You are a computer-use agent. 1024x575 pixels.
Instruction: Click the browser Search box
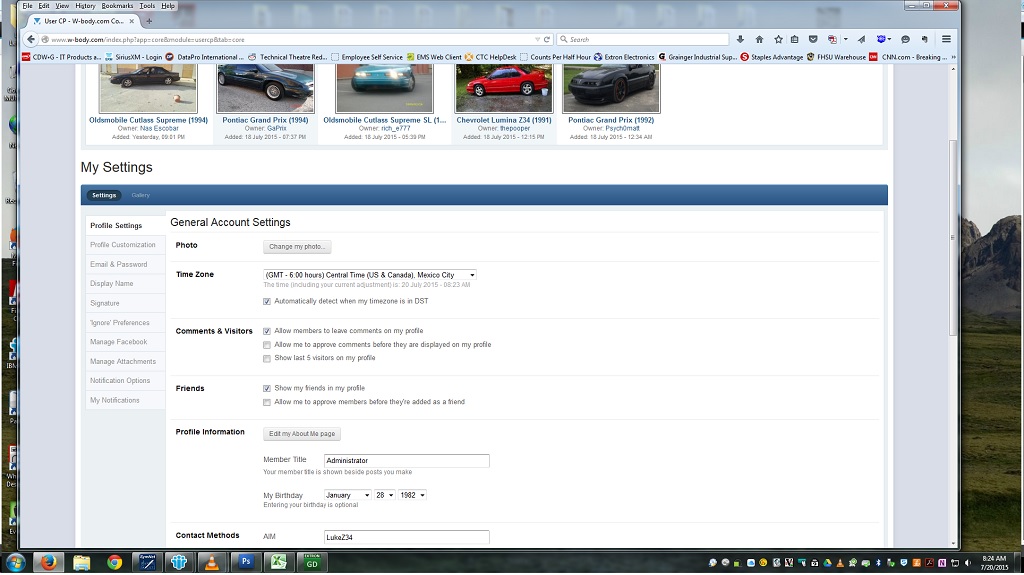coord(643,39)
